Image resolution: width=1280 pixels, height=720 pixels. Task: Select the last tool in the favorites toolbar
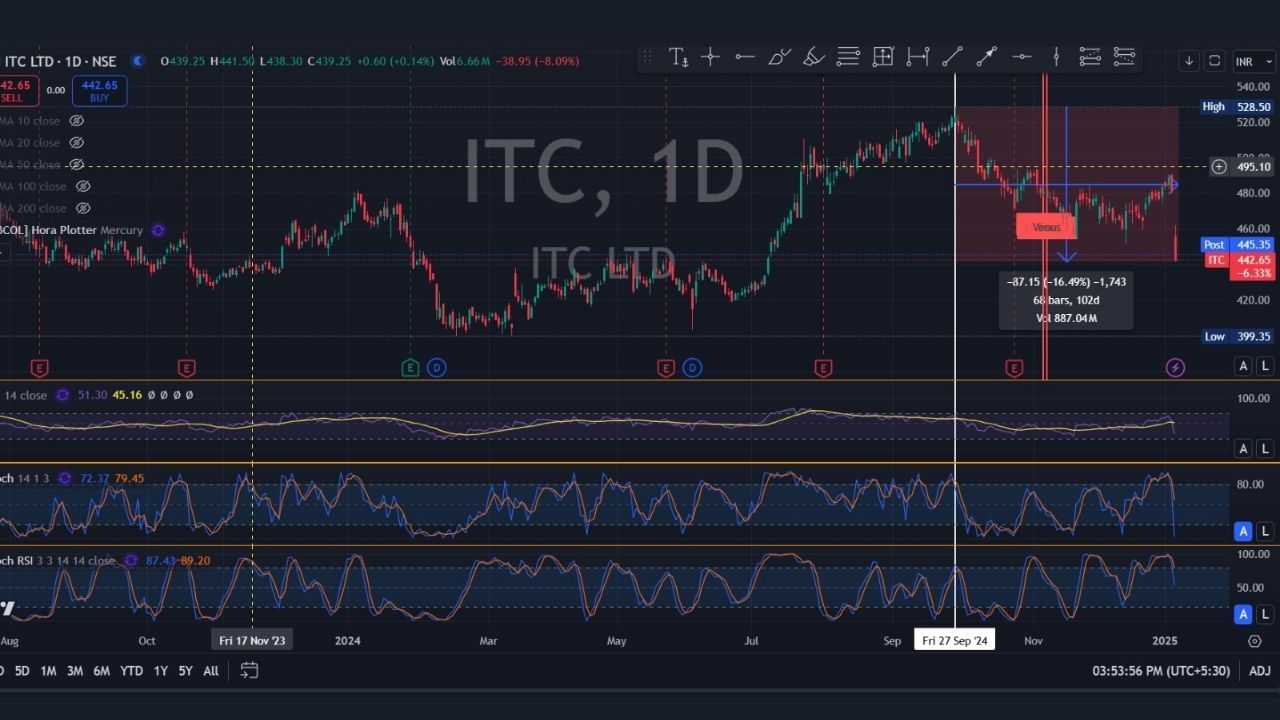click(1124, 58)
